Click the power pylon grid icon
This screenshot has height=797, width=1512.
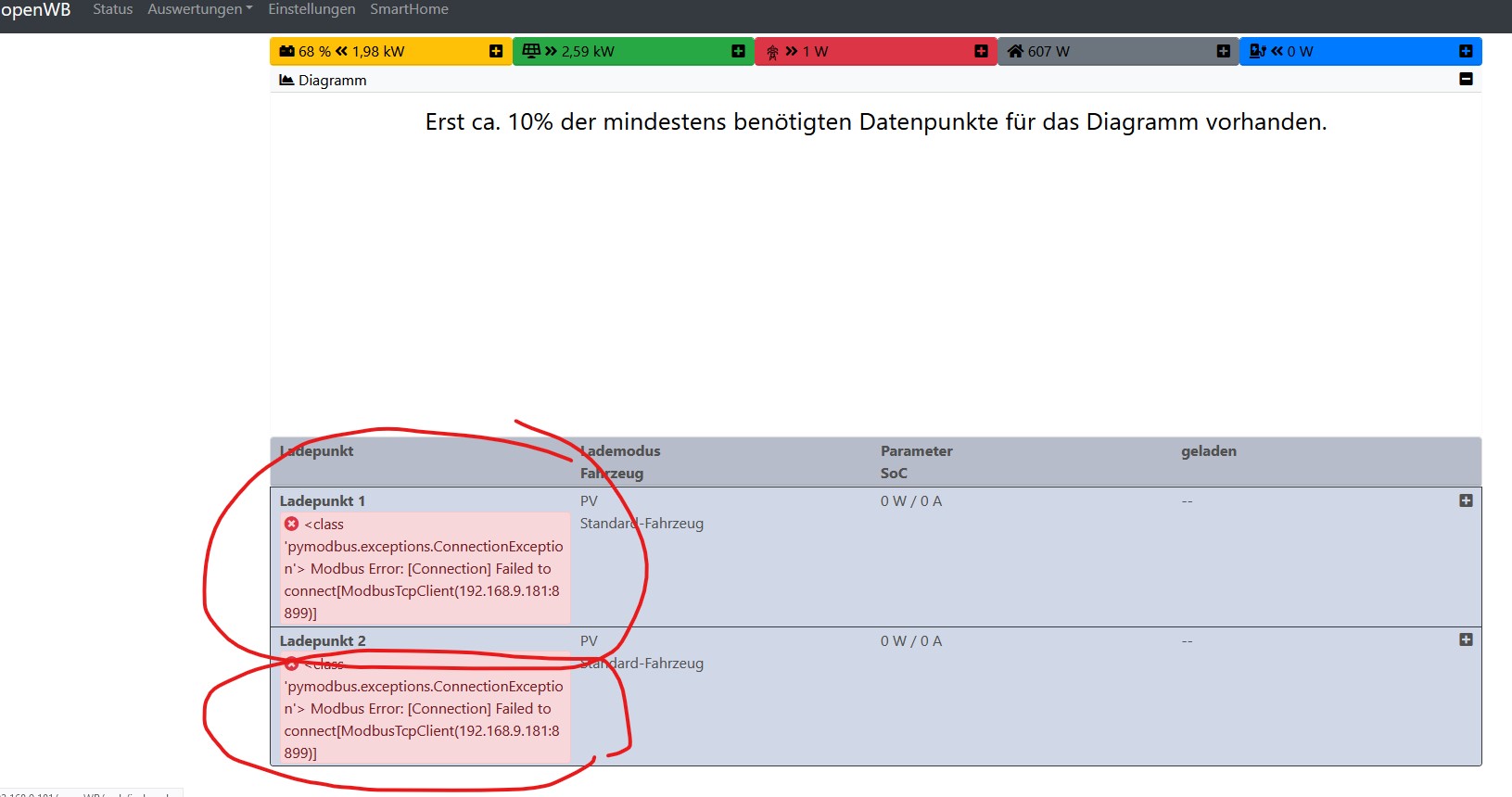click(x=772, y=52)
